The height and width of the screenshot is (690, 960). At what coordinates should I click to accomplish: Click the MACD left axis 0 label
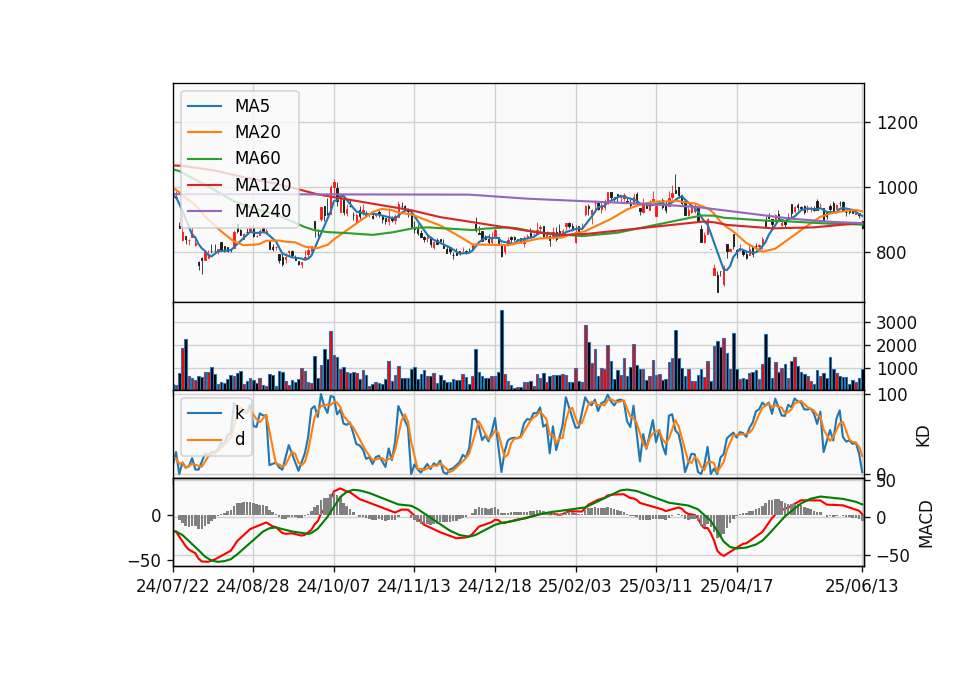[x=156, y=517]
